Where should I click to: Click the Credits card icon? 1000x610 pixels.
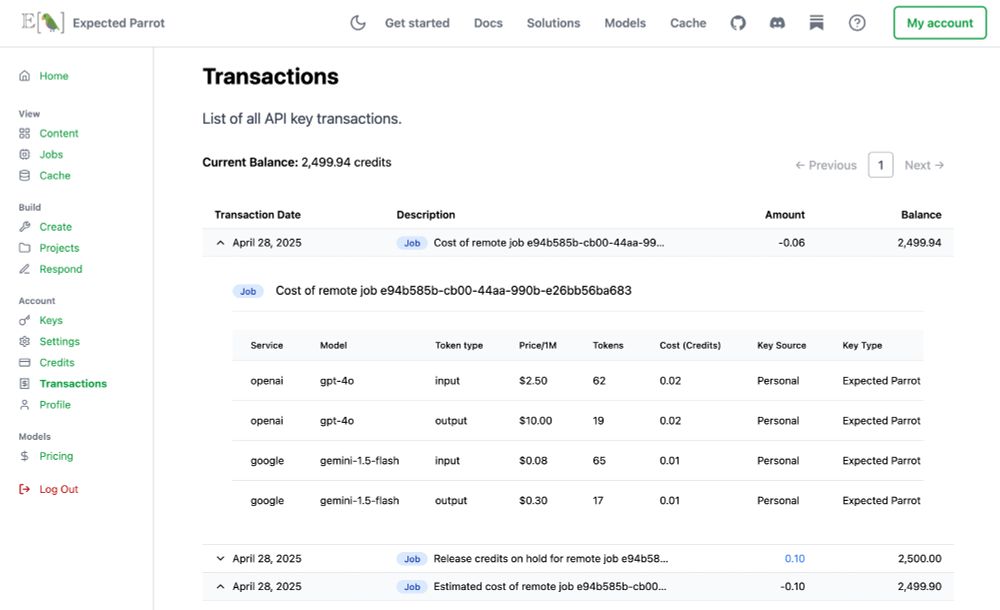tap(24, 362)
